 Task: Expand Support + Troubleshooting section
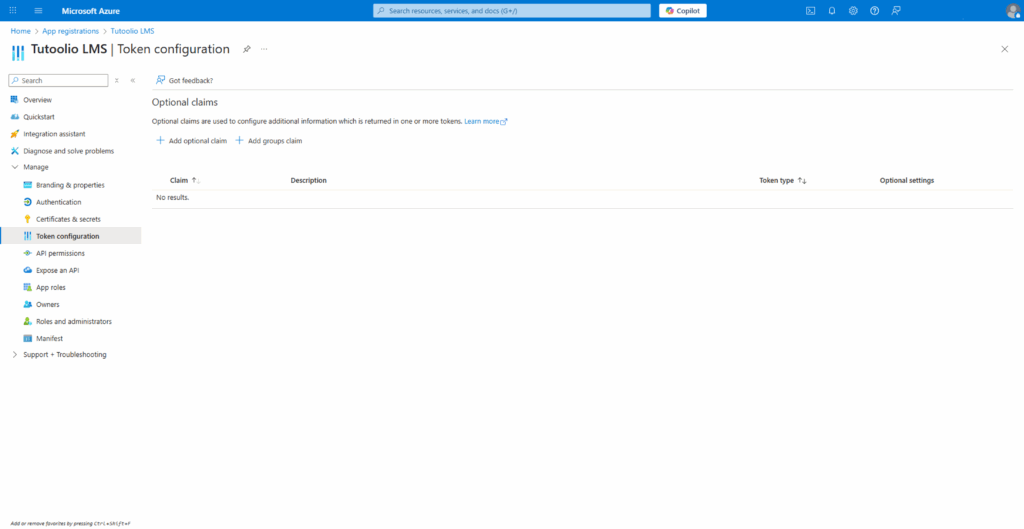click(x=14, y=355)
